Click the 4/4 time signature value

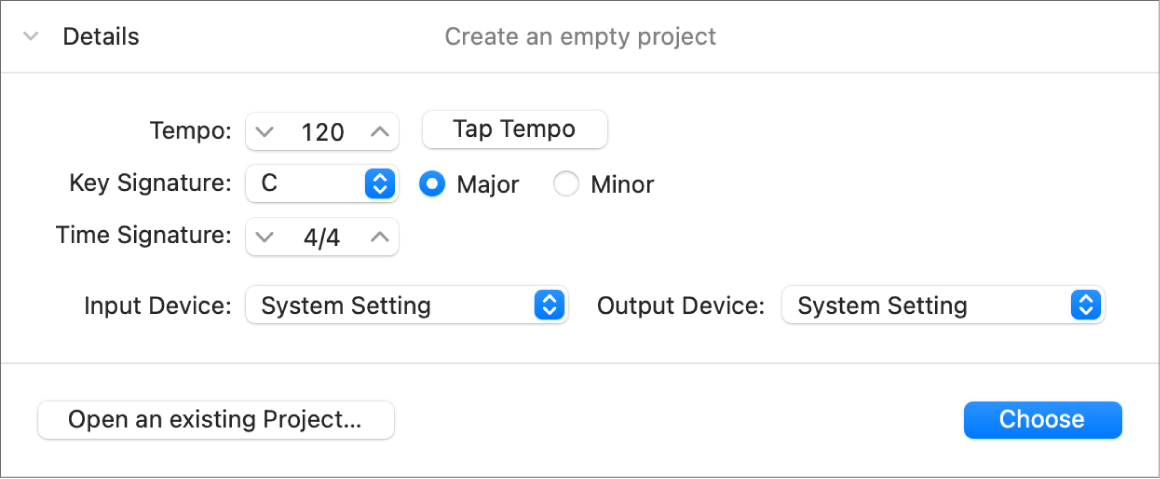322,237
